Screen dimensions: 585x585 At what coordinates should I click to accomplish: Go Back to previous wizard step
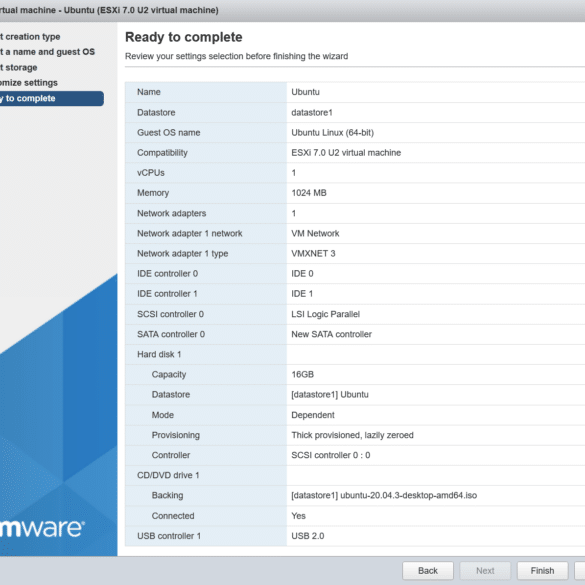coord(428,570)
